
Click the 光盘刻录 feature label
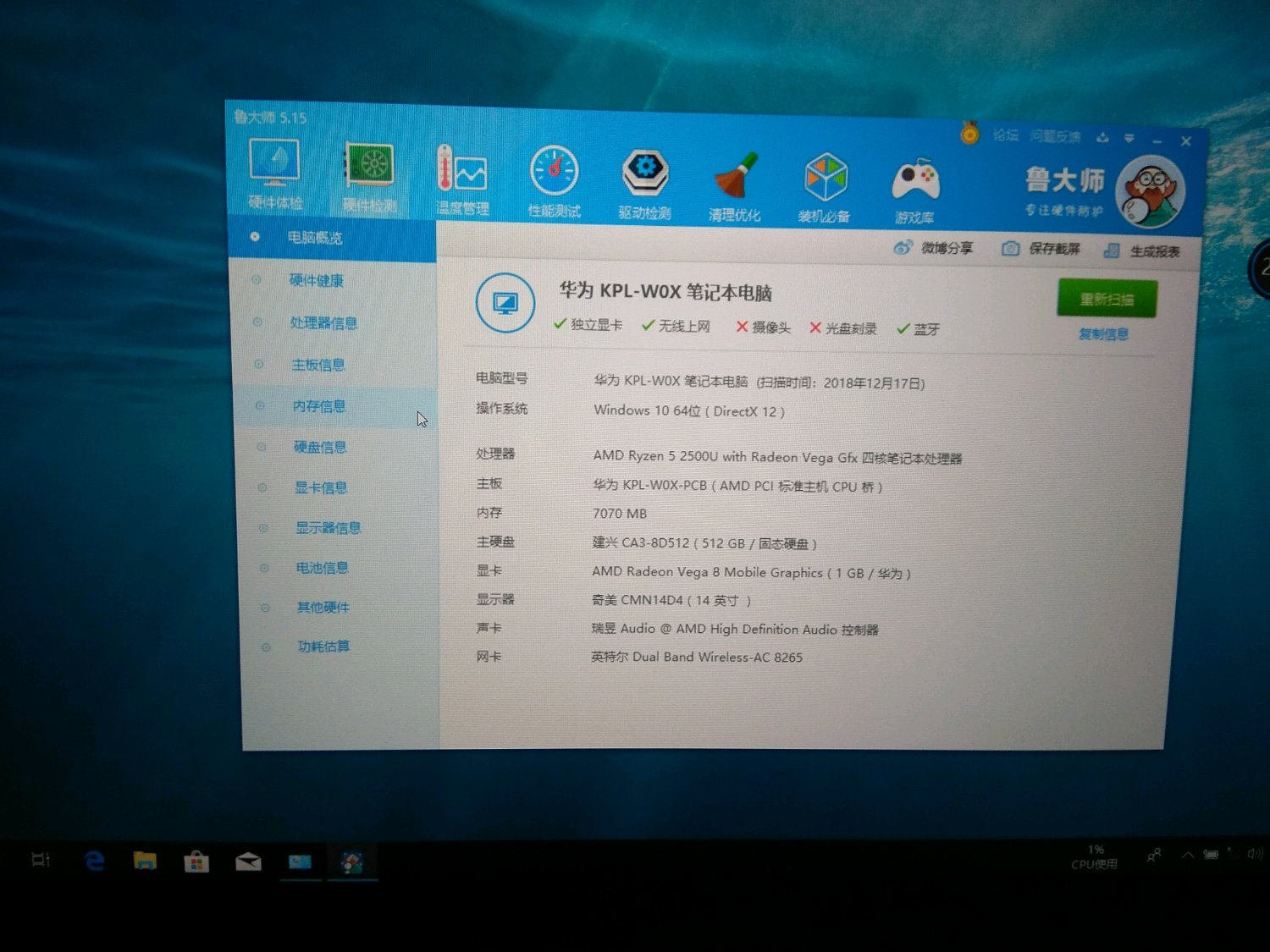(x=851, y=328)
